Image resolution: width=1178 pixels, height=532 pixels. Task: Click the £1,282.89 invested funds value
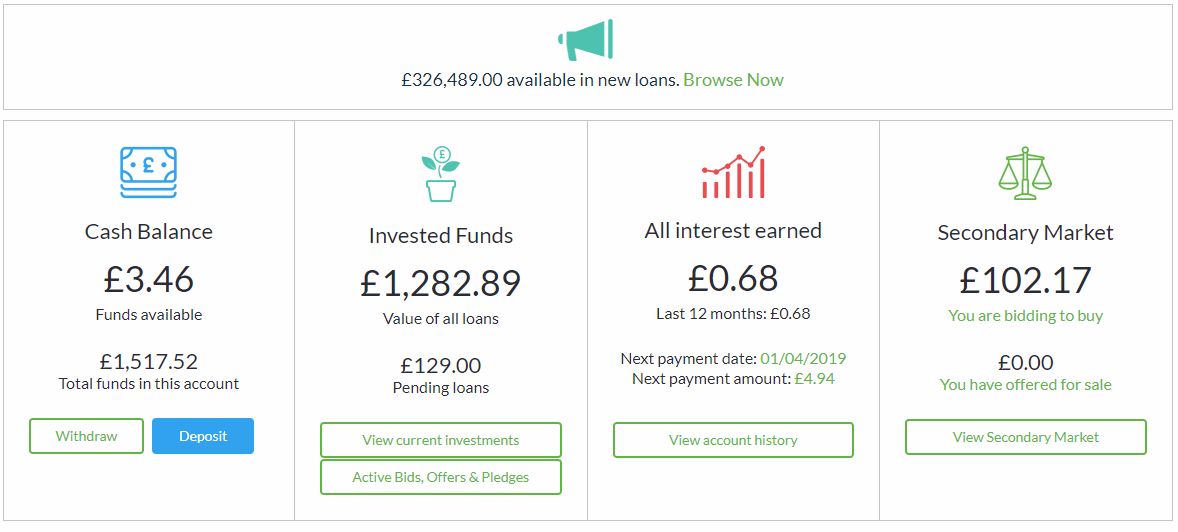click(440, 284)
